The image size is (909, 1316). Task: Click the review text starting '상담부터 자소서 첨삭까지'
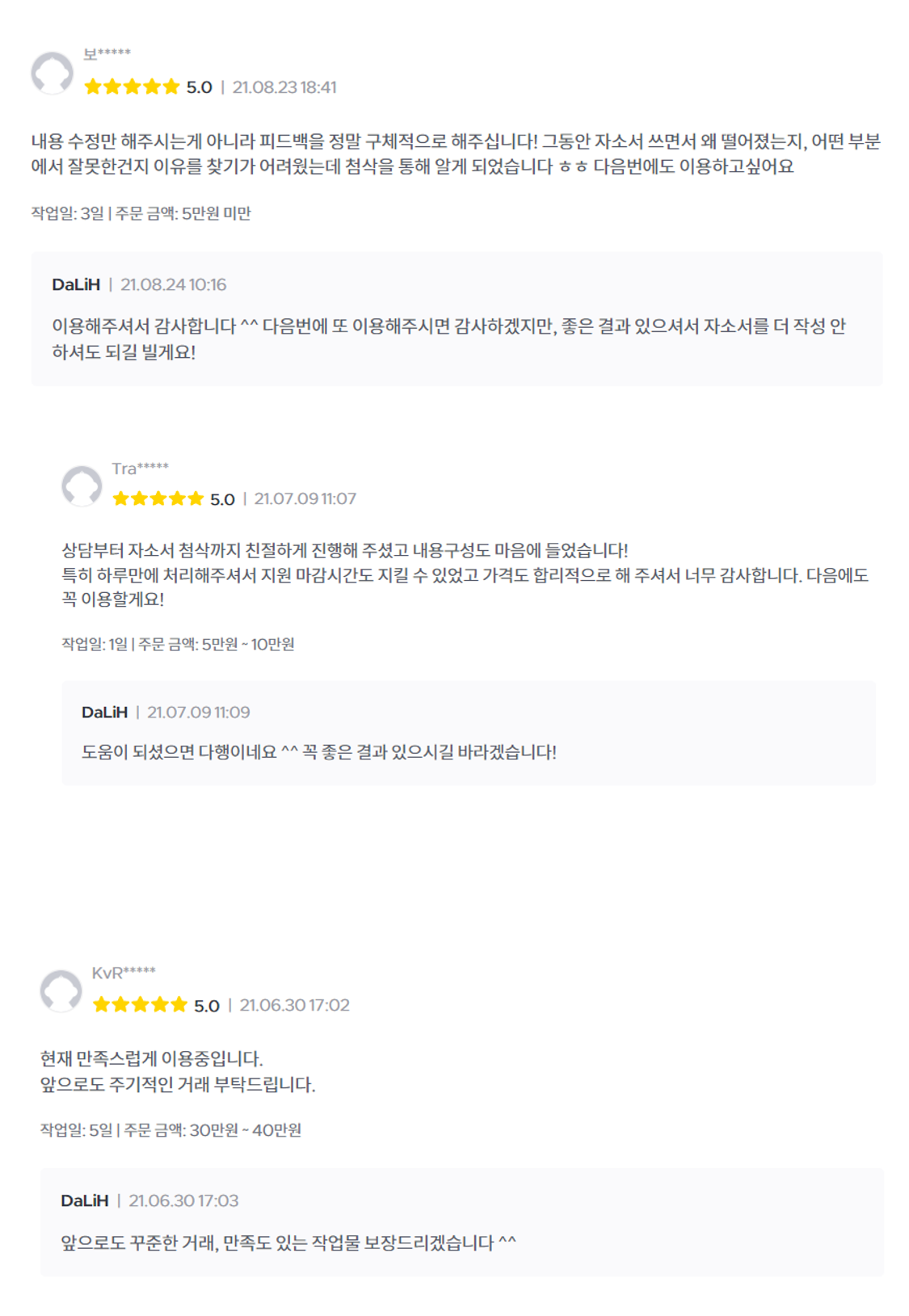point(344,551)
